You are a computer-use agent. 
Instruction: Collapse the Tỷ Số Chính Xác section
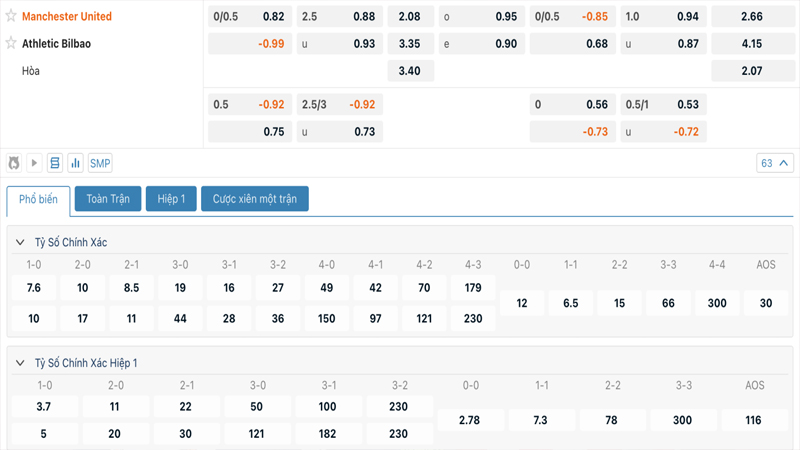[20, 243]
